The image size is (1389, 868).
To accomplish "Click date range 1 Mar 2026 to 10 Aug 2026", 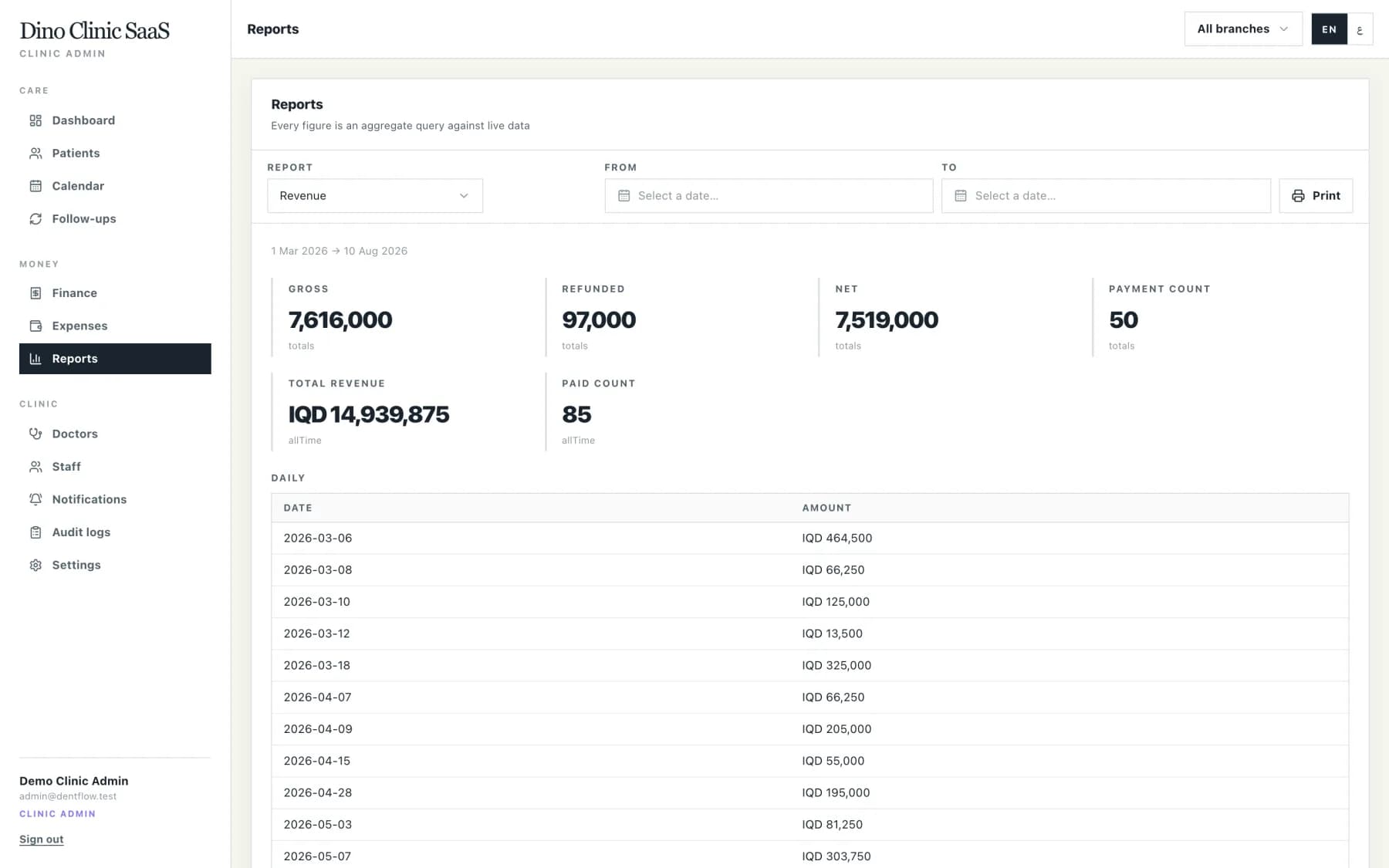I will point(340,251).
